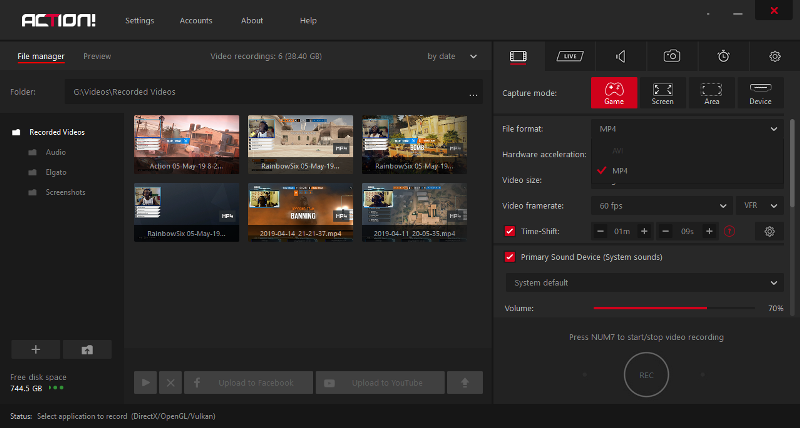
Task: Select Elgato folder in tree
Action: point(56,172)
